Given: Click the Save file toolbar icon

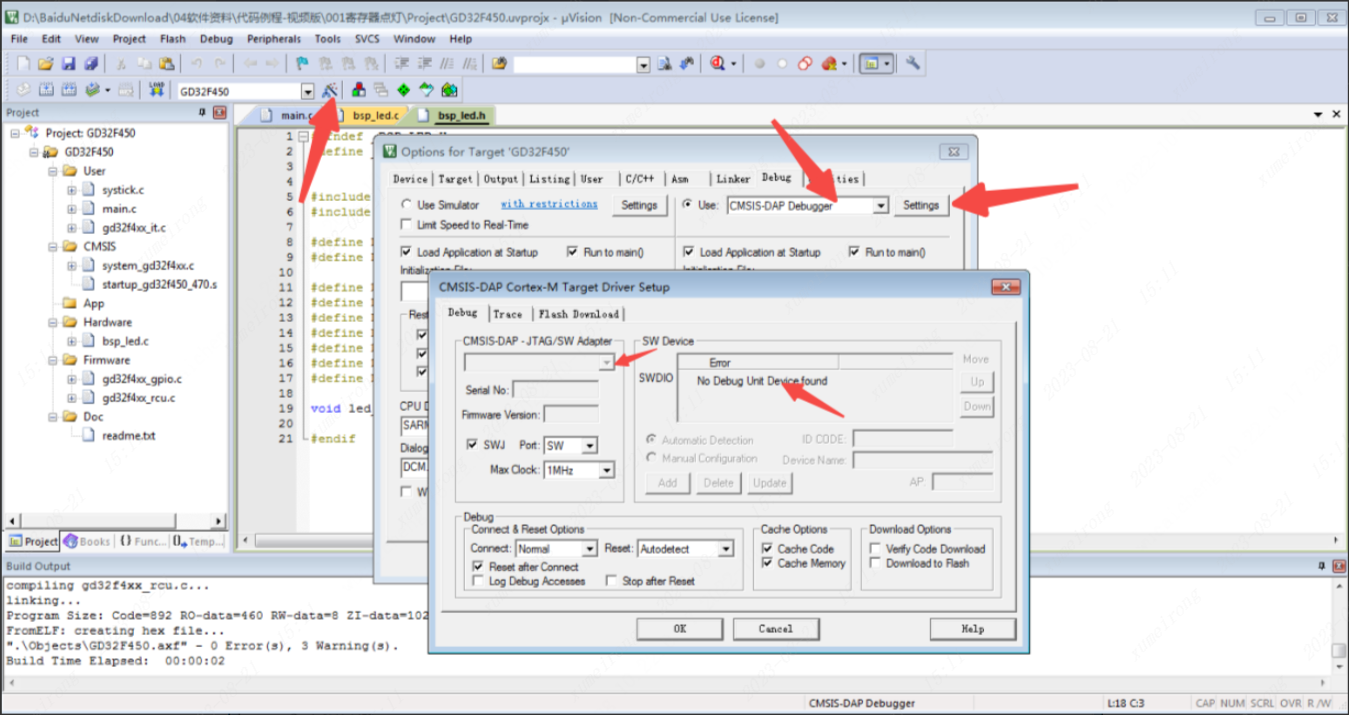Looking at the screenshot, I should click(68, 64).
